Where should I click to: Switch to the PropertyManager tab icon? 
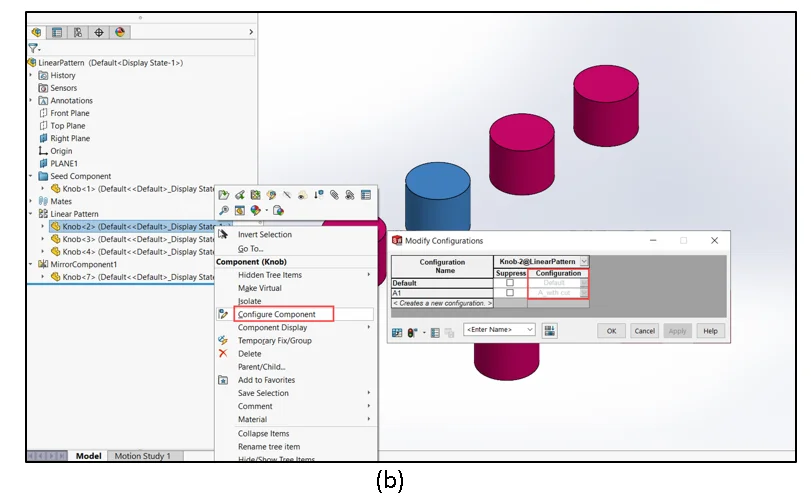coord(57,32)
